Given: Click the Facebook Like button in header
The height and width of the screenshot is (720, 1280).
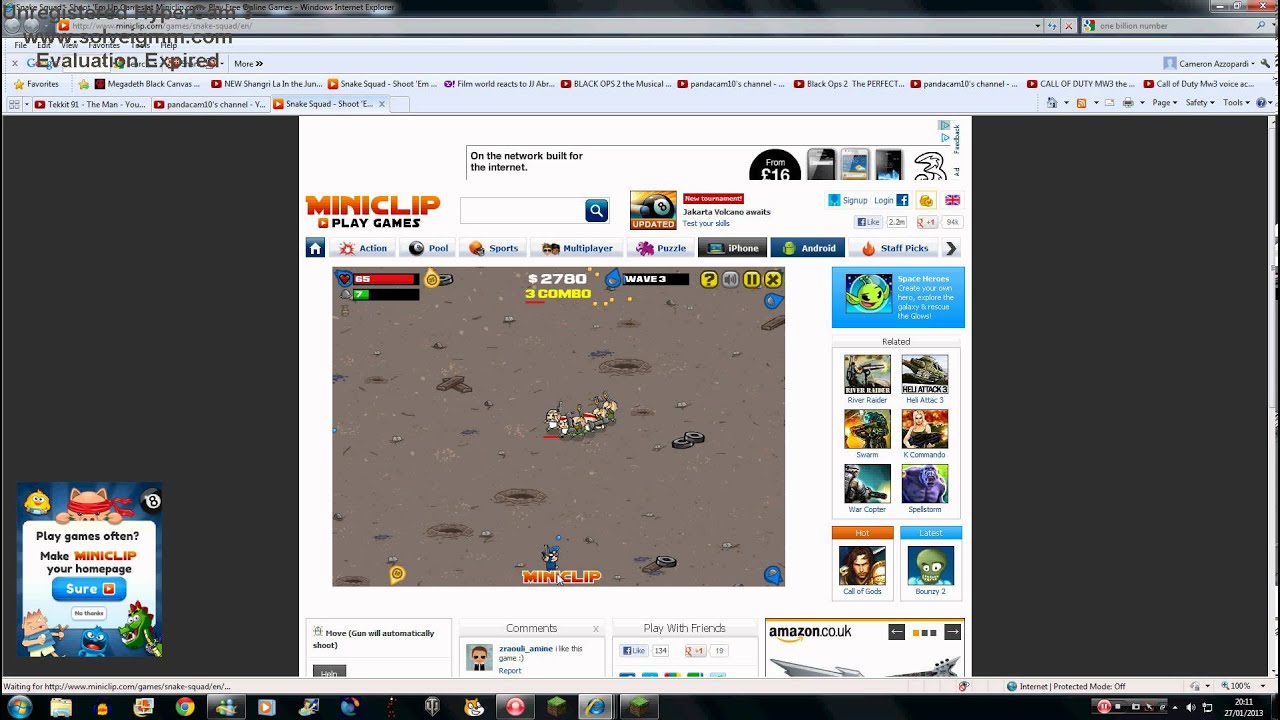Looking at the screenshot, I should [x=867, y=222].
